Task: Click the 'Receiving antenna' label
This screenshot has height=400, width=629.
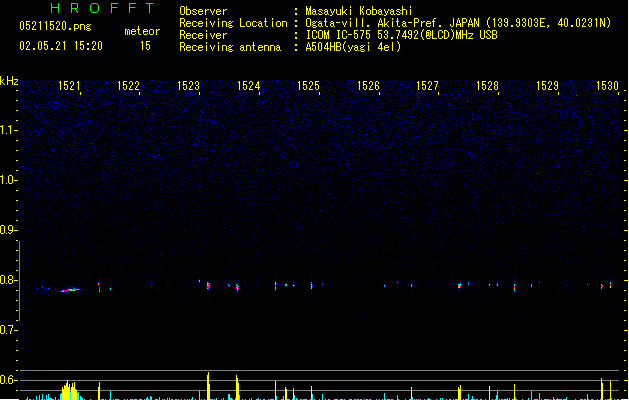Action: pyautogui.click(x=230, y=47)
